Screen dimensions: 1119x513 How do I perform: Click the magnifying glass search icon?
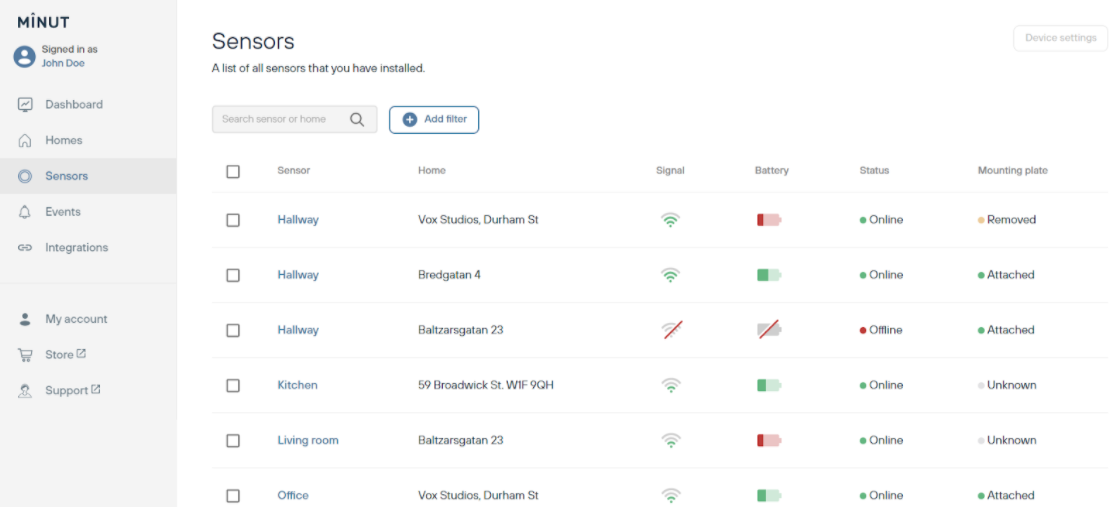[x=357, y=120]
